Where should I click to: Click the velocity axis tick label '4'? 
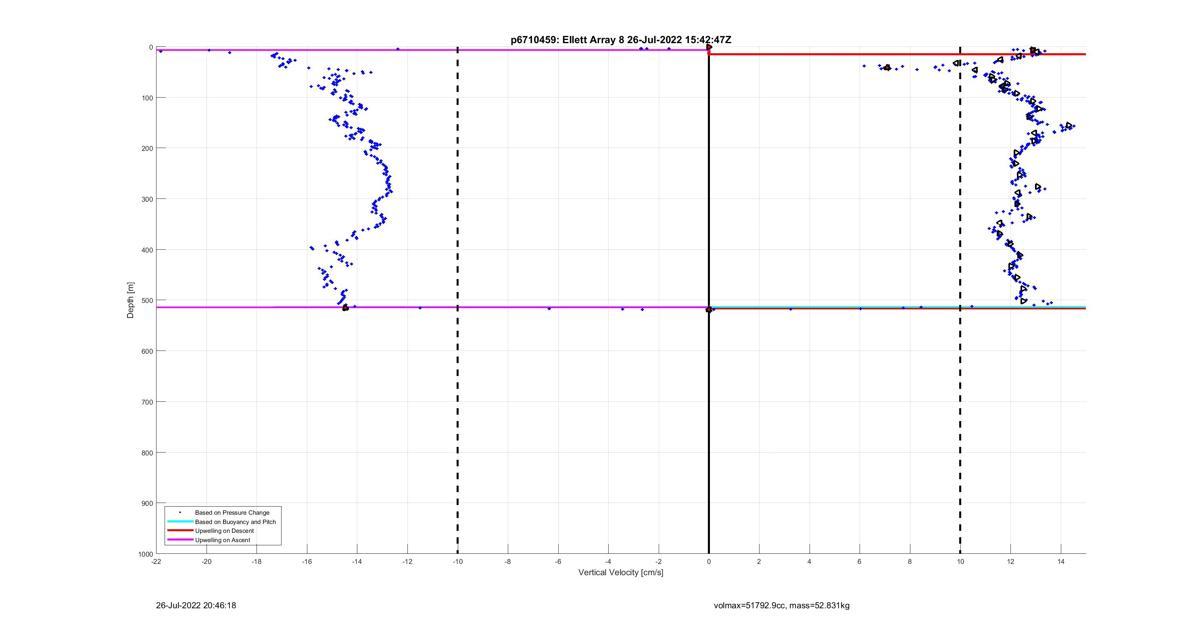pos(809,562)
